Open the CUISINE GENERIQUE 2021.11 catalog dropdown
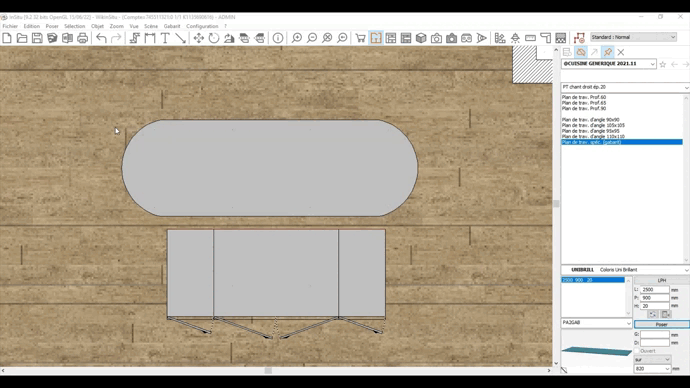 tap(609, 64)
